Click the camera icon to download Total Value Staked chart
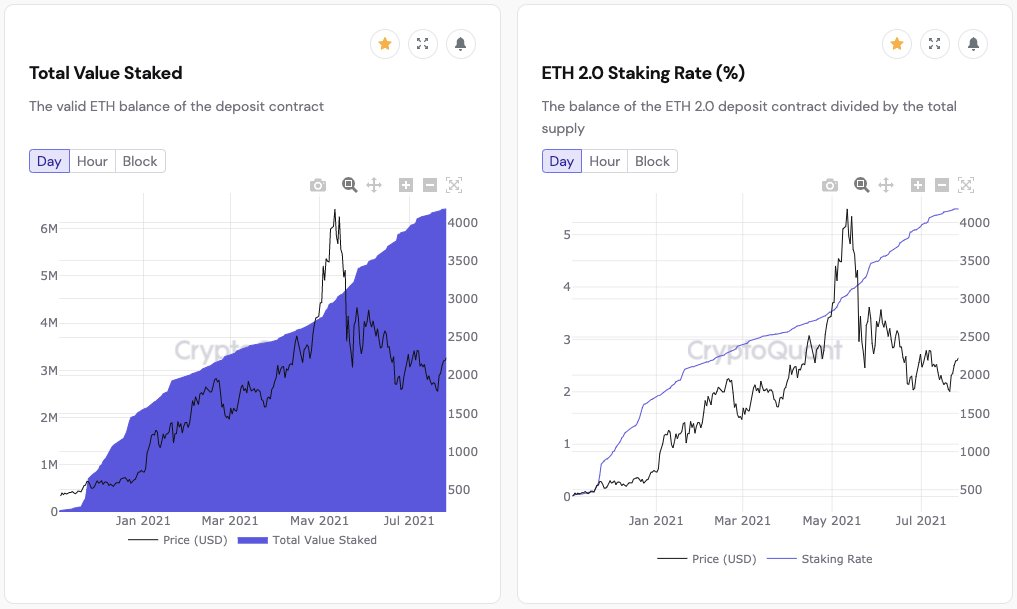Screen dimensions: 1017x609 [317, 185]
